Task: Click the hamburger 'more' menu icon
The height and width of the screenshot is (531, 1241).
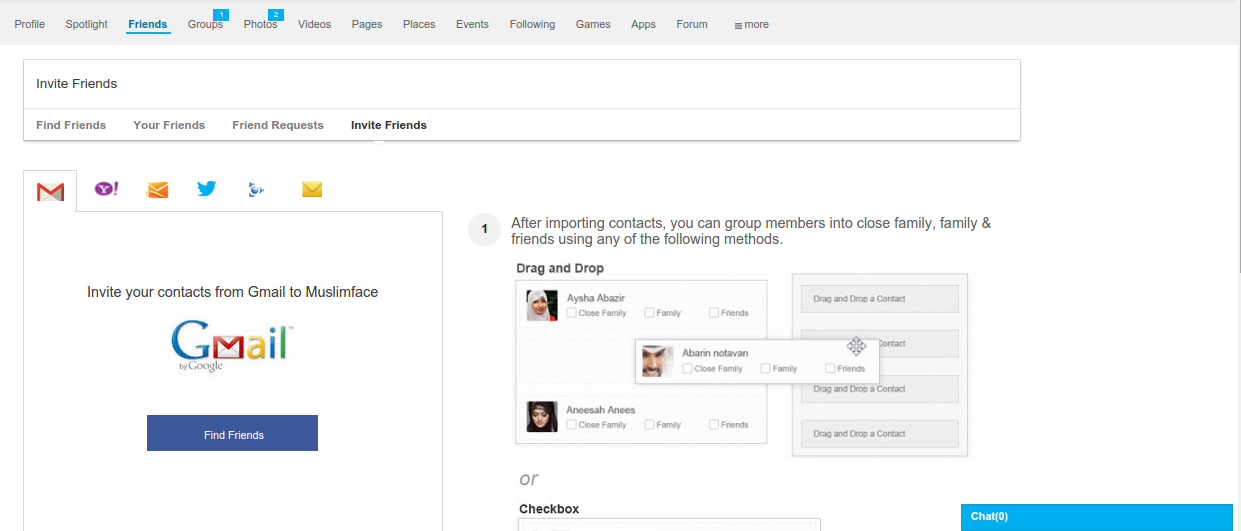Action: [x=738, y=25]
